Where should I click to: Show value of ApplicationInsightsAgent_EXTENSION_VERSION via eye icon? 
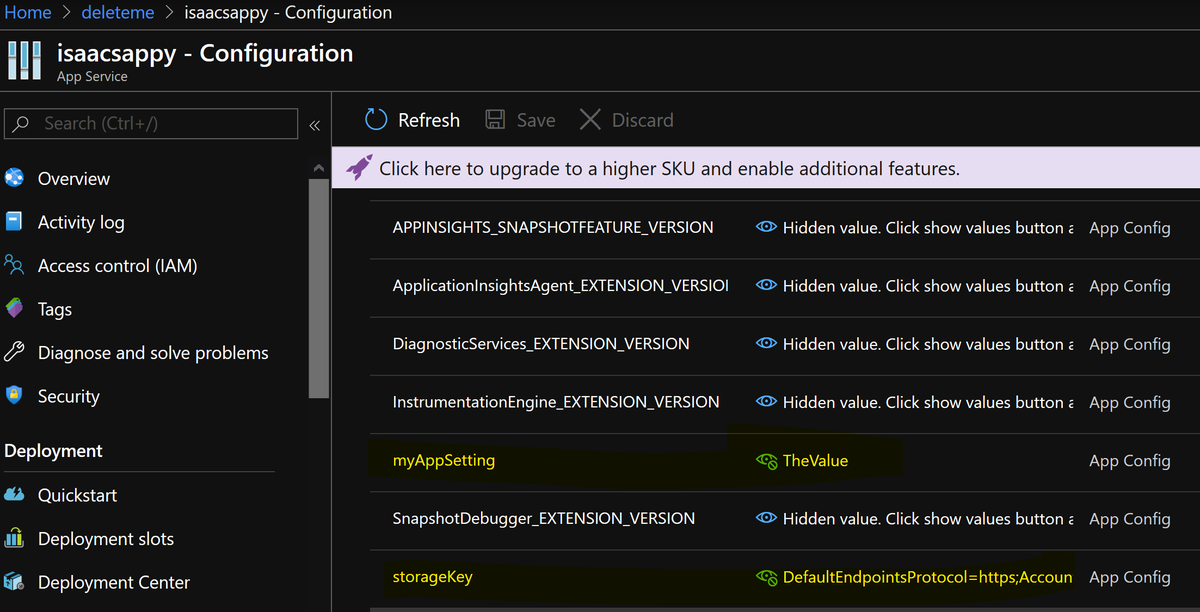click(x=766, y=286)
